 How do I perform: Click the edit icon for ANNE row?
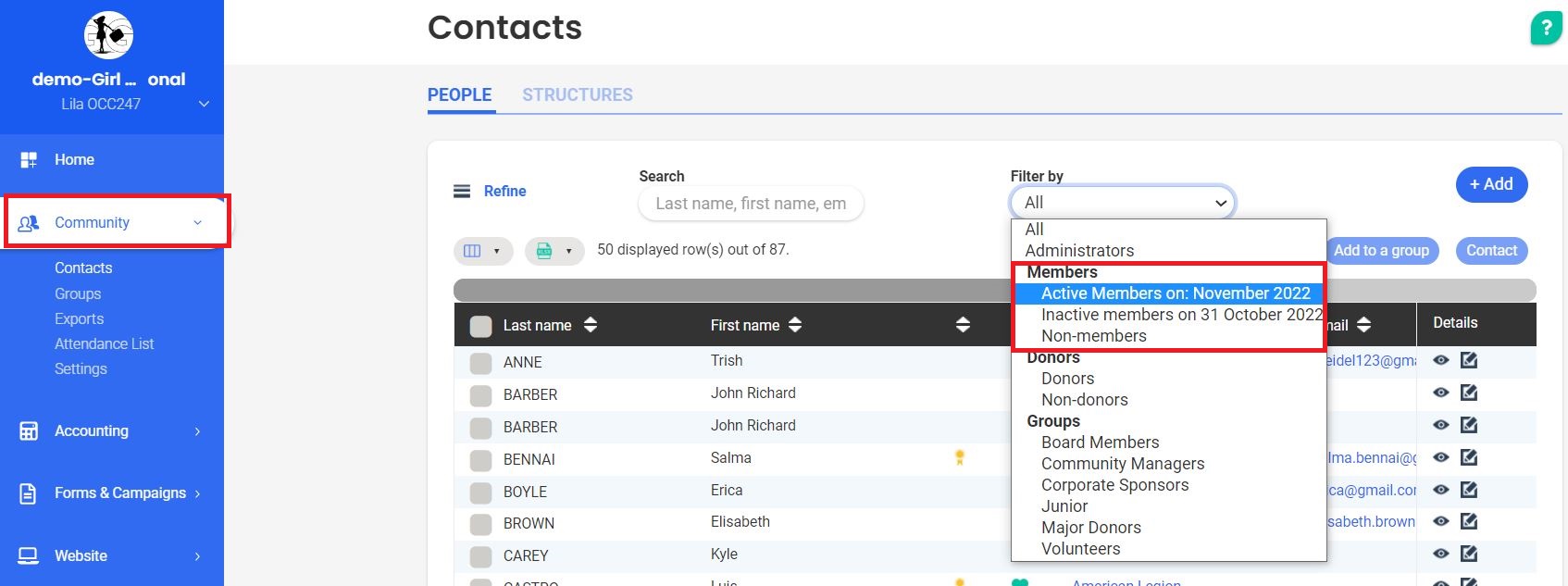pyautogui.click(x=1469, y=361)
